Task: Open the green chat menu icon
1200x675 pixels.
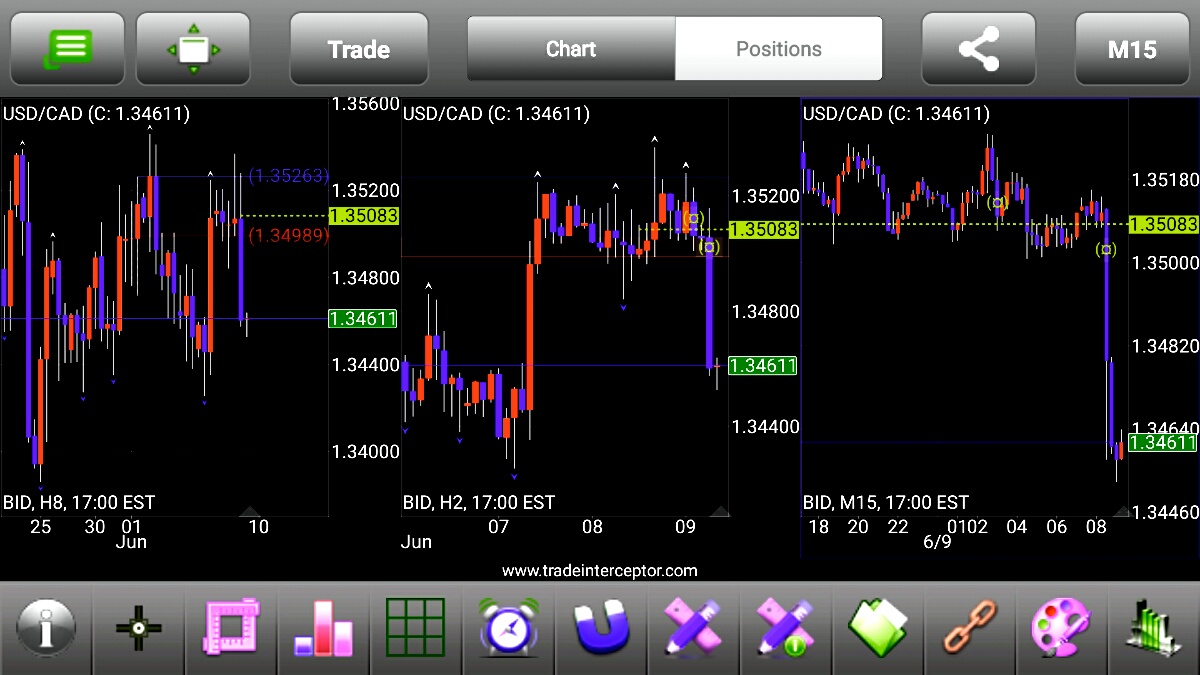Action: point(67,48)
